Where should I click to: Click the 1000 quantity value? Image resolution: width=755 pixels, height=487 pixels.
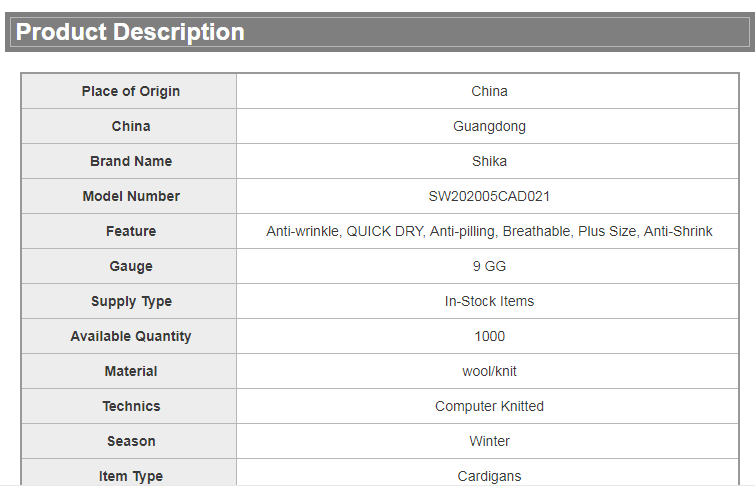[x=489, y=336]
